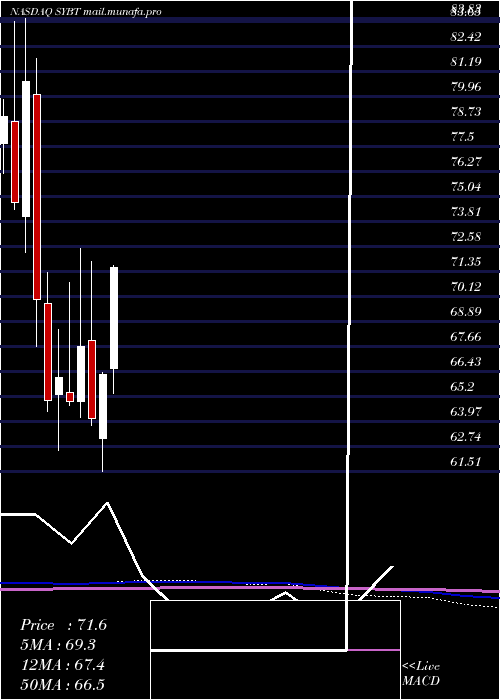
Task: Click the '5MA : 69.3' readout
Action: coord(58,645)
